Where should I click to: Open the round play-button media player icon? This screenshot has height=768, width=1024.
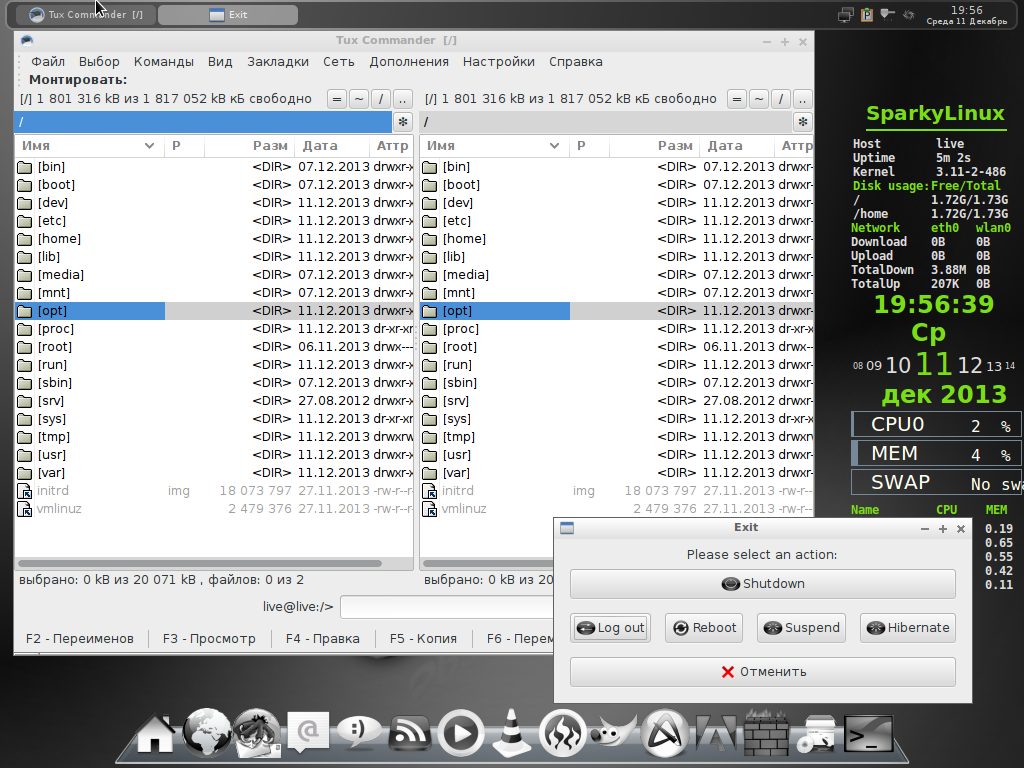[460, 734]
